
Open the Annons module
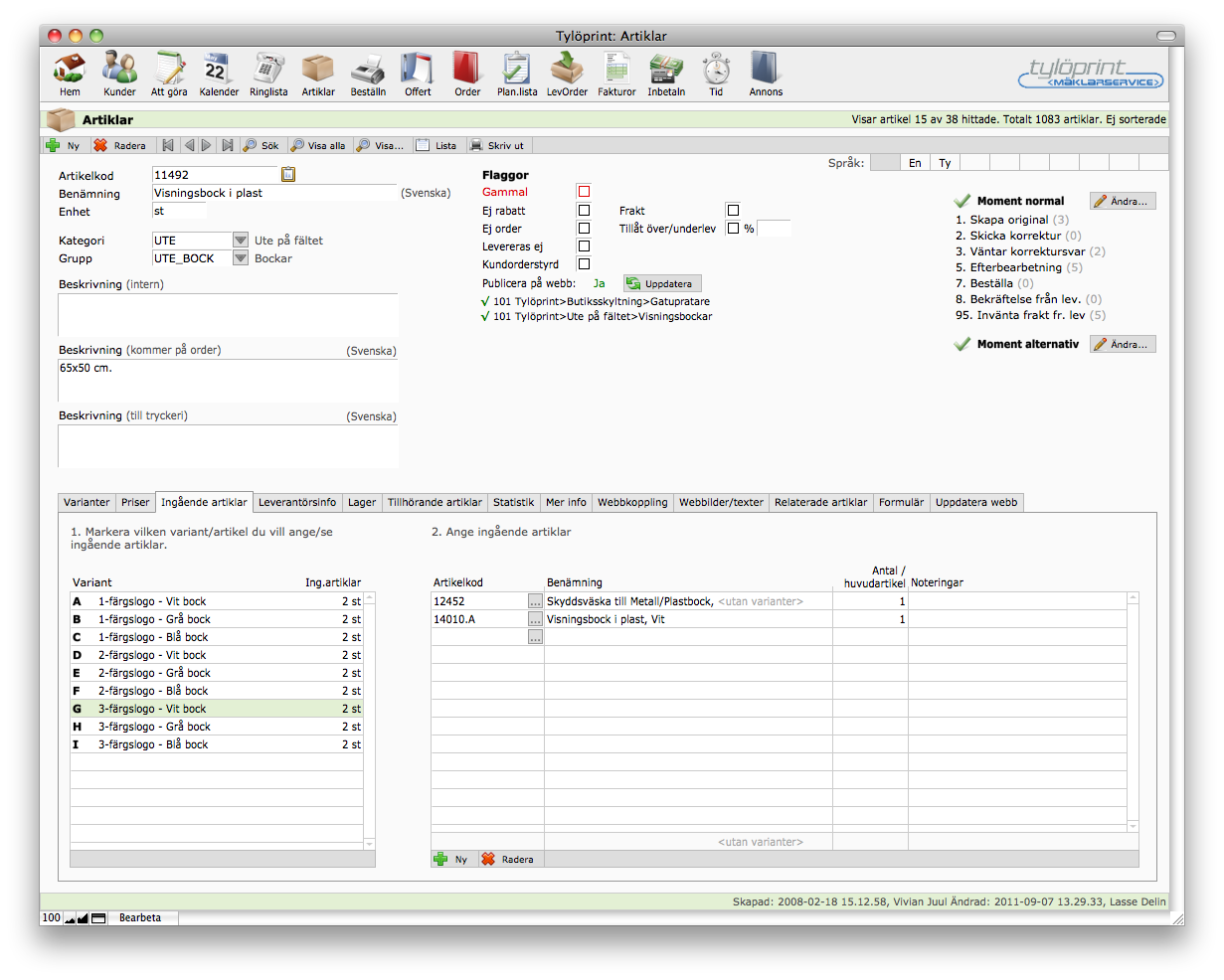coord(766,75)
